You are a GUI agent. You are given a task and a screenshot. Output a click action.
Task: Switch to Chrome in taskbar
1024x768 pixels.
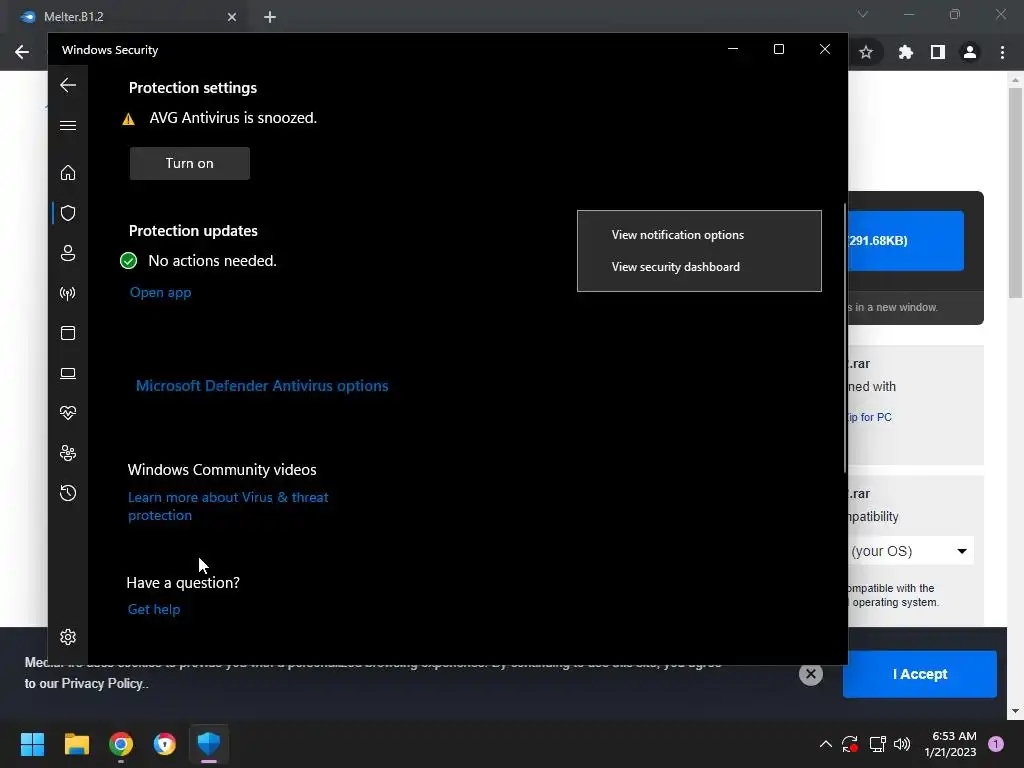(x=121, y=744)
